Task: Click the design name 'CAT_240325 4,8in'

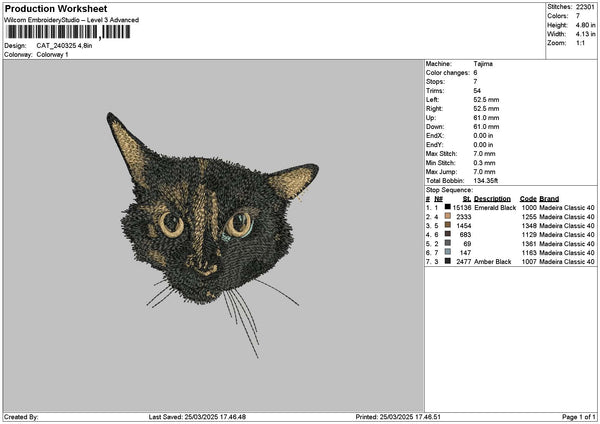Action: [x=64, y=46]
